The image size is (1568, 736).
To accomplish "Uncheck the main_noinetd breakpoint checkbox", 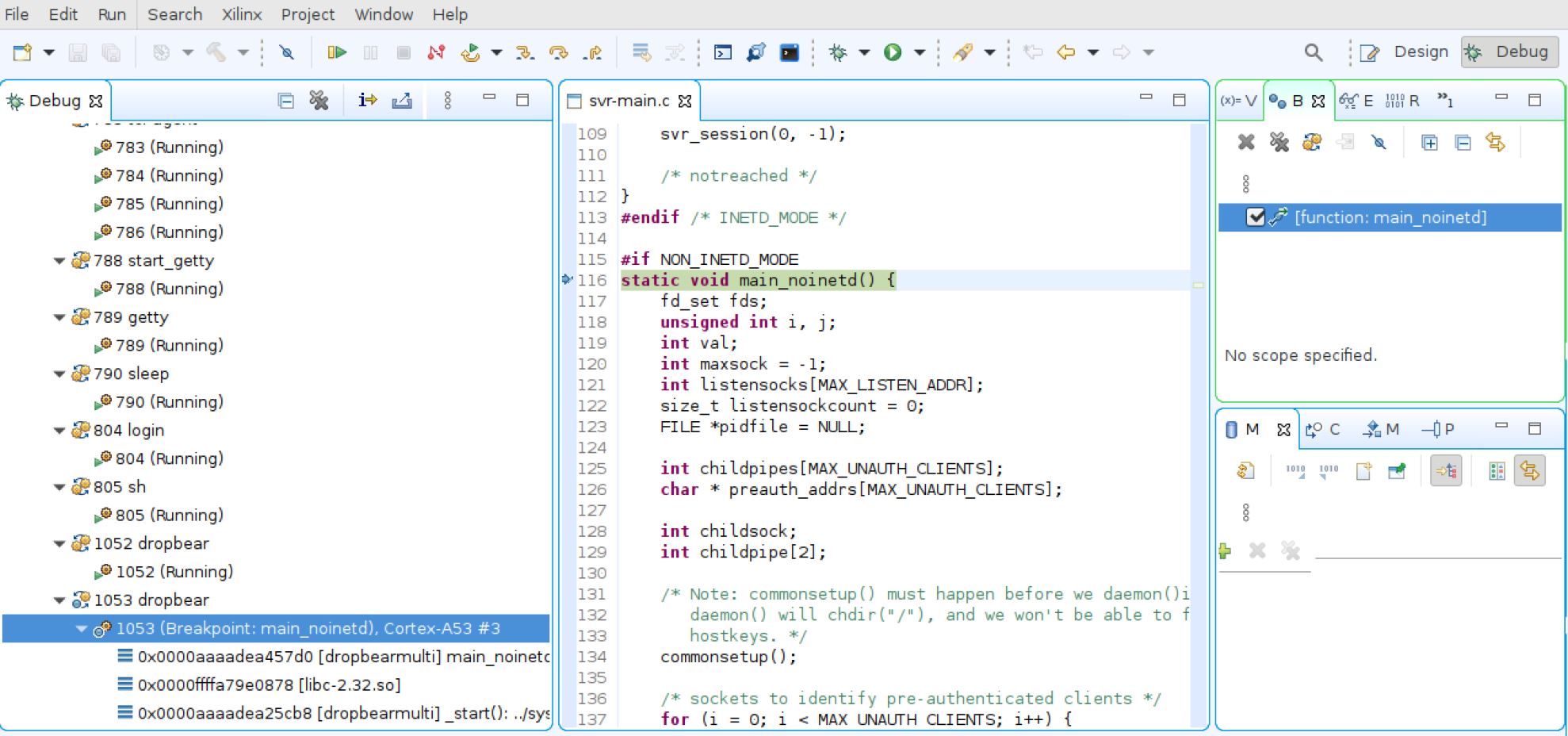I will 1255,217.
